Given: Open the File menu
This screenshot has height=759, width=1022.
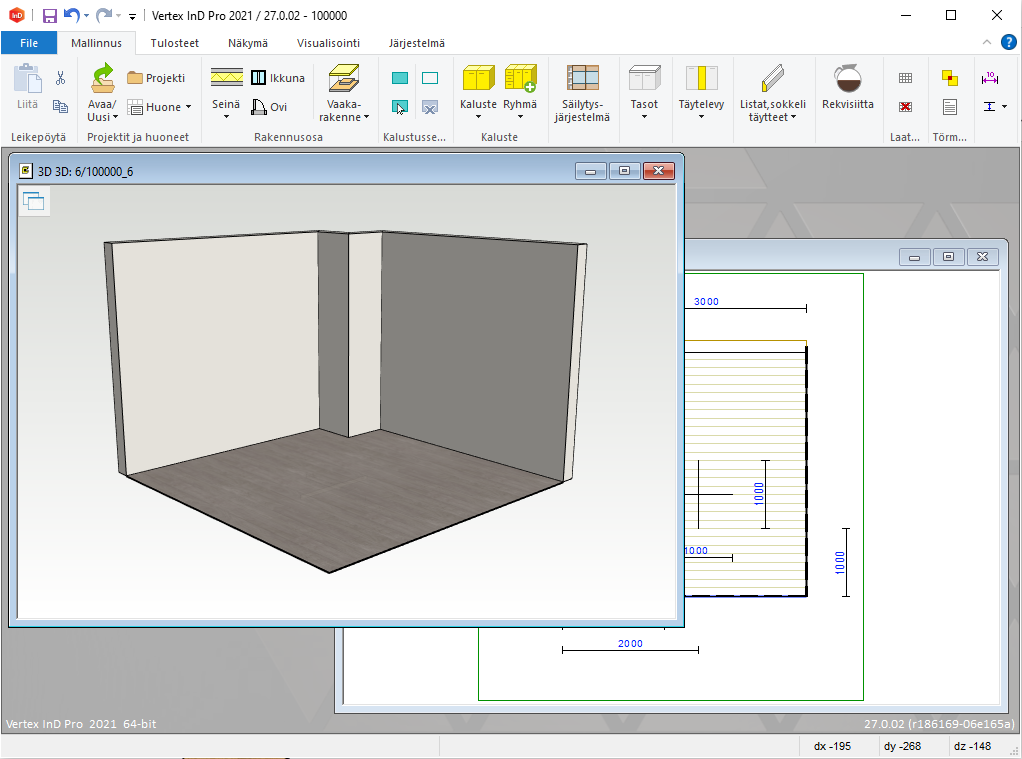Looking at the screenshot, I should coord(29,43).
